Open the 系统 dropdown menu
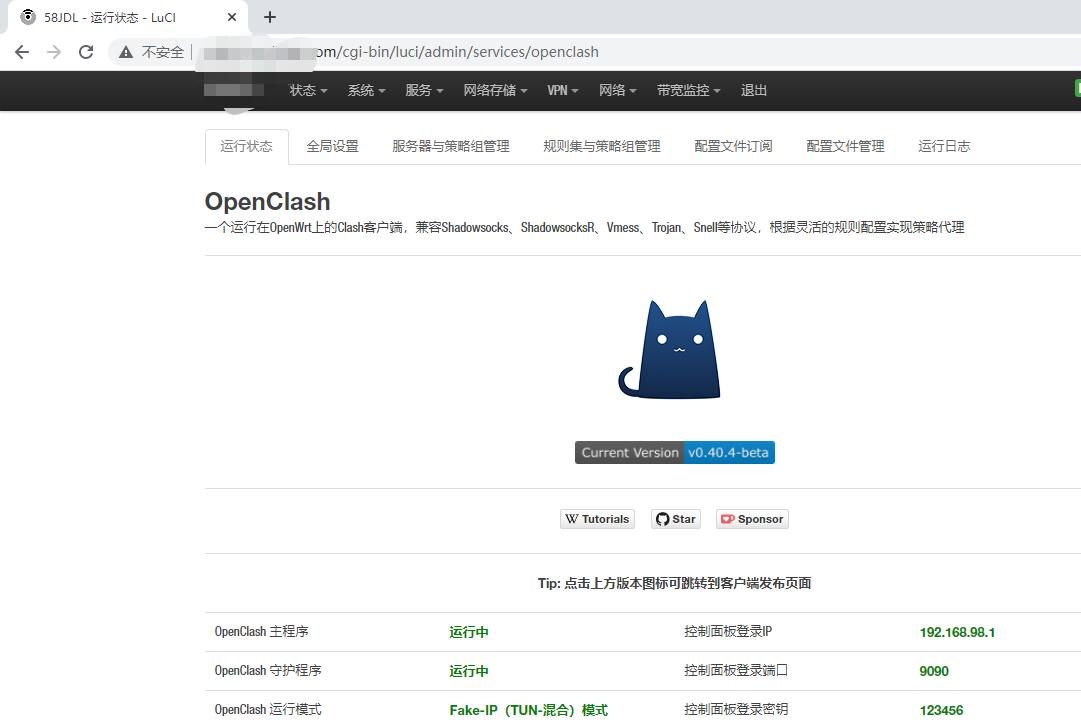The image size is (1081, 725). (x=365, y=90)
